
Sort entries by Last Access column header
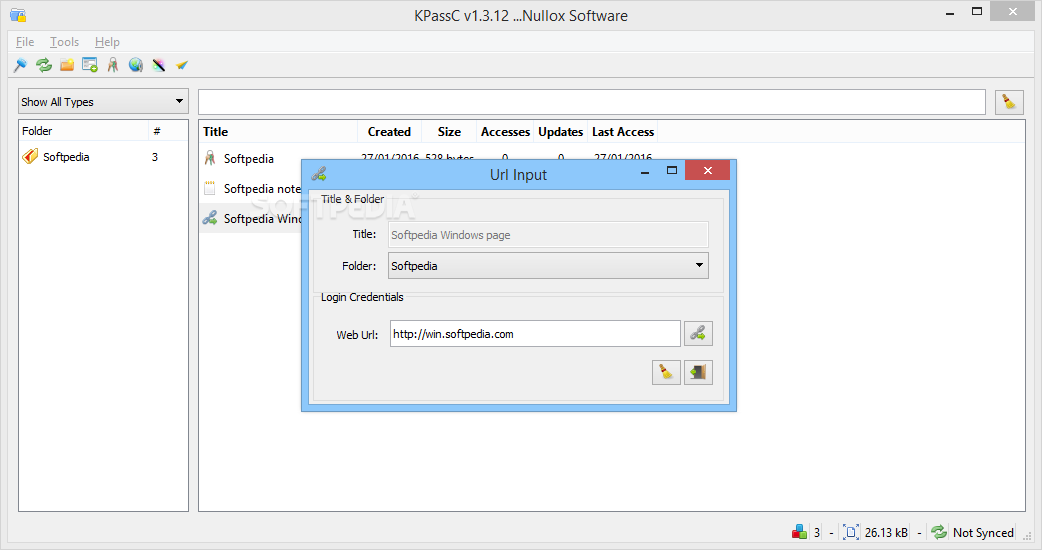point(623,132)
